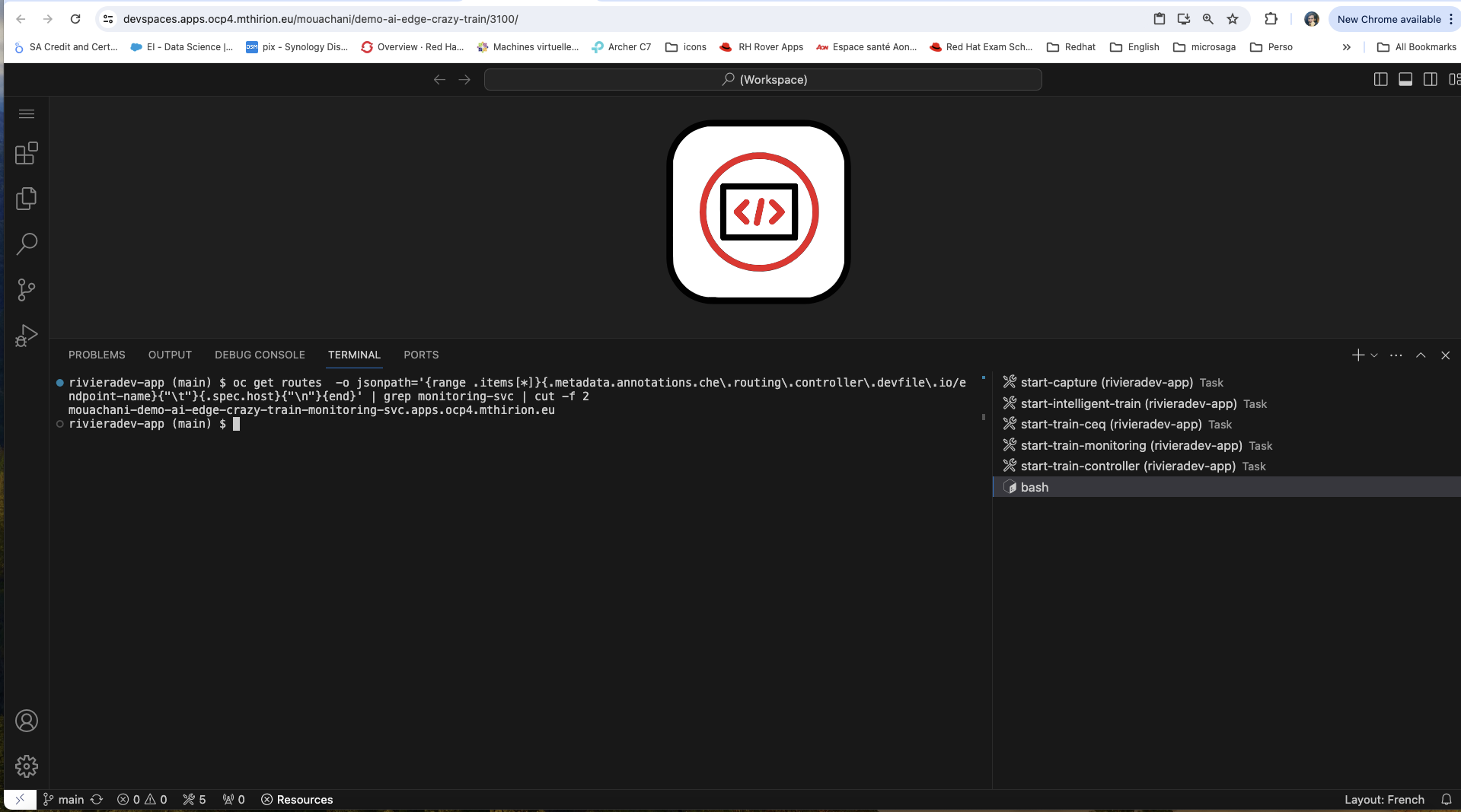This screenshot has width=1461, height=812.
Task: Open the terminal panel more actions menu
Action: 1396,355
